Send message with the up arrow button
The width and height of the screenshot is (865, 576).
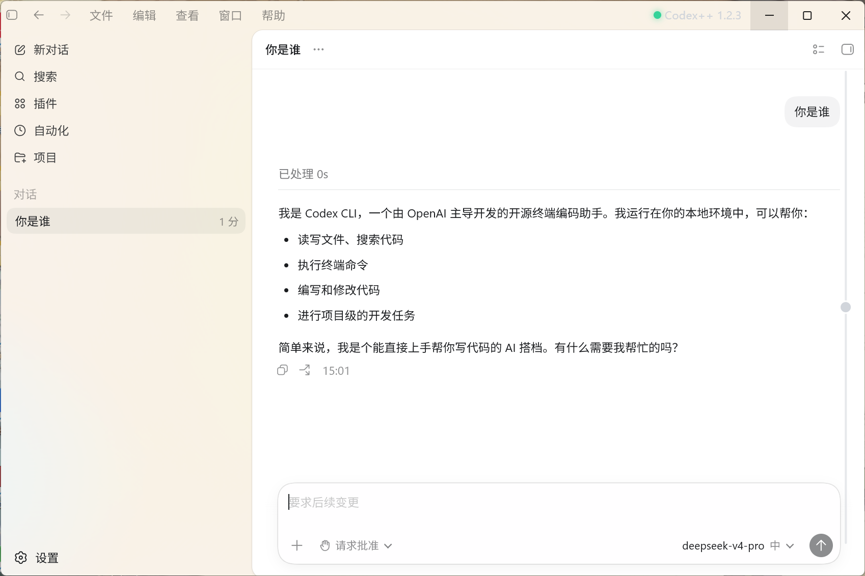point(821,546)
